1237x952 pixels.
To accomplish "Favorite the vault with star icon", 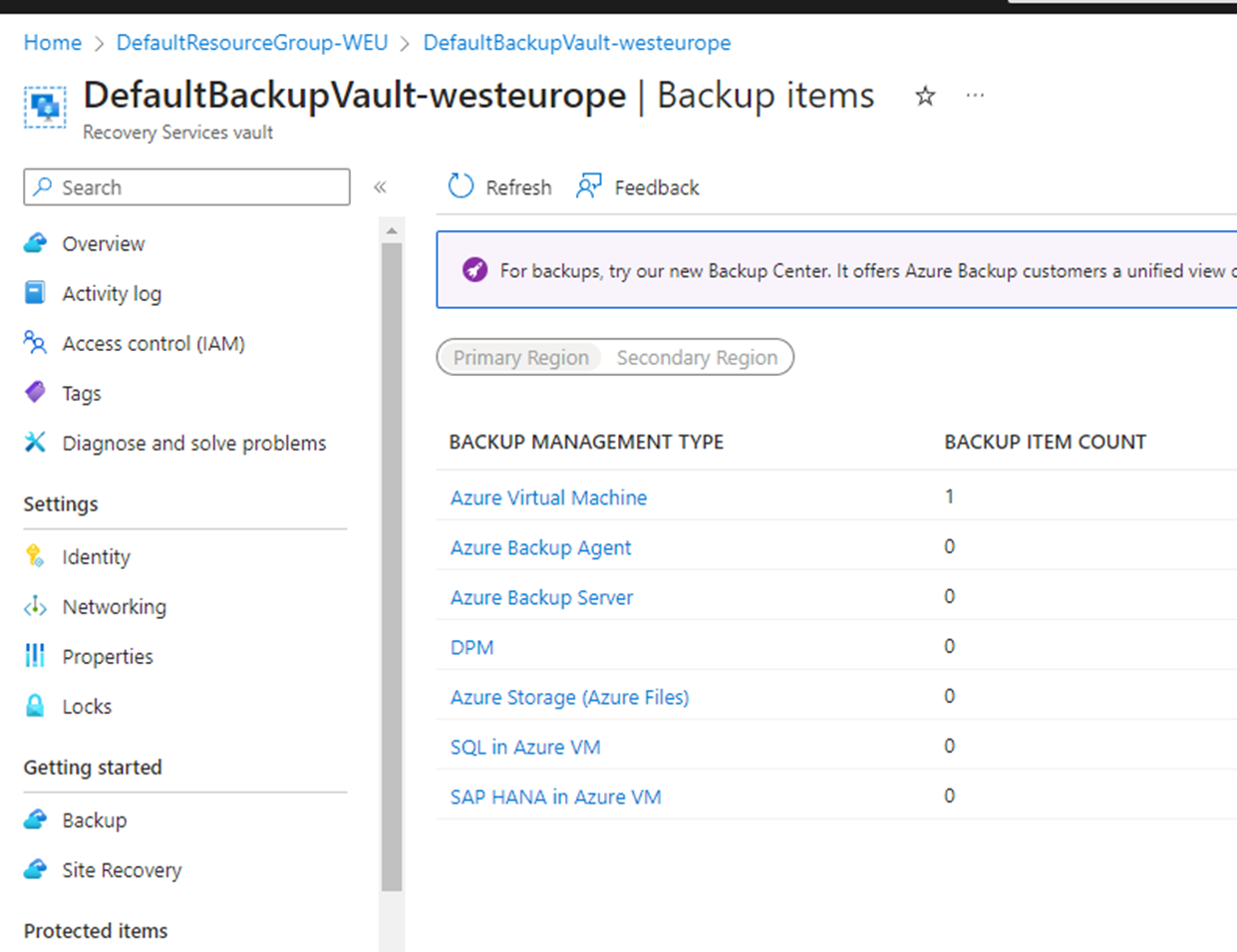I will point(925,96).
